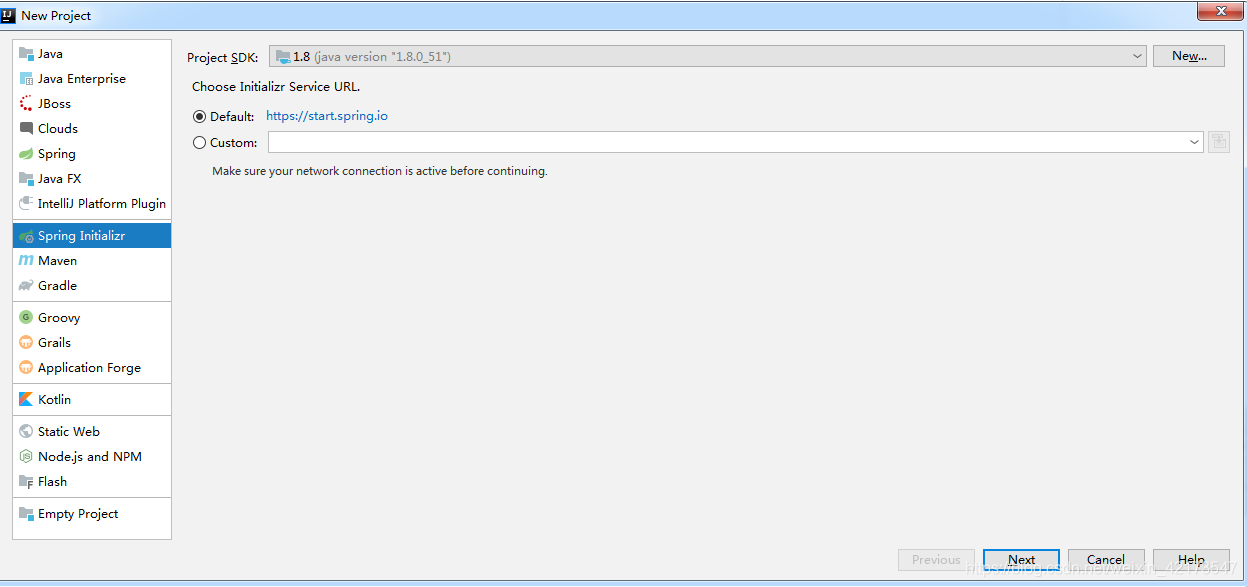1247x587 pixels.
Task: Select Kotlin project type
Action: (92, 400)
